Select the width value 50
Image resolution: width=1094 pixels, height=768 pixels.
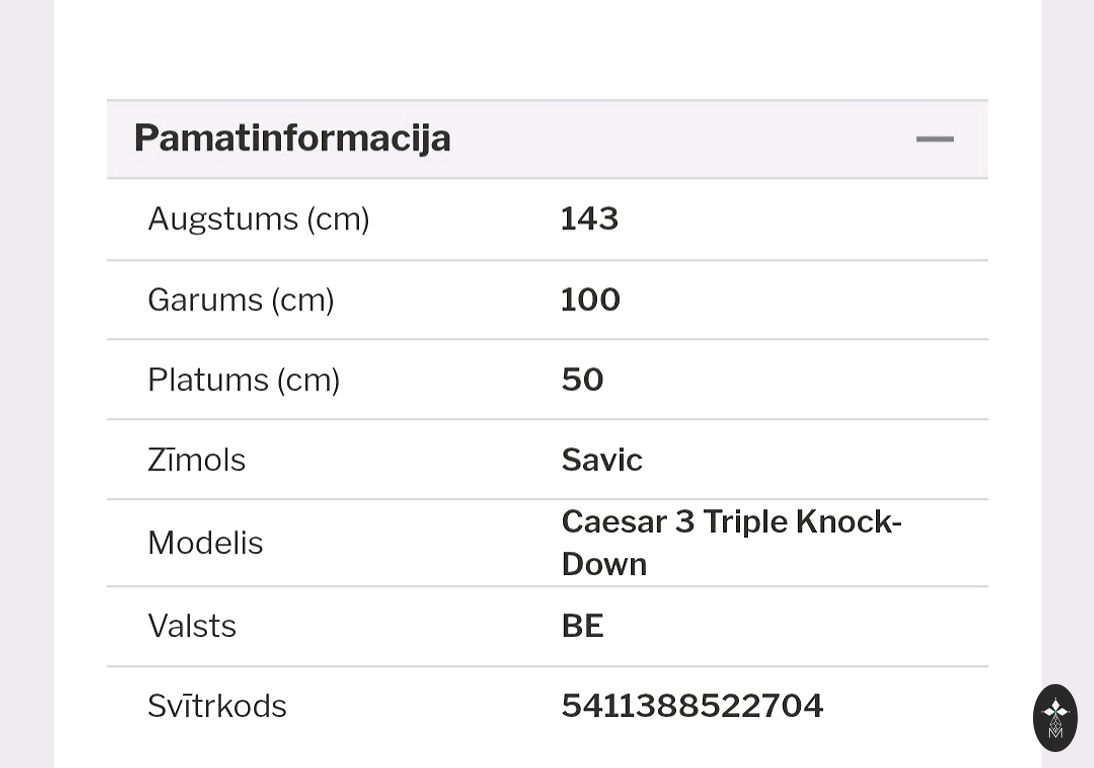pyautogui.click(x=582, y=380)
